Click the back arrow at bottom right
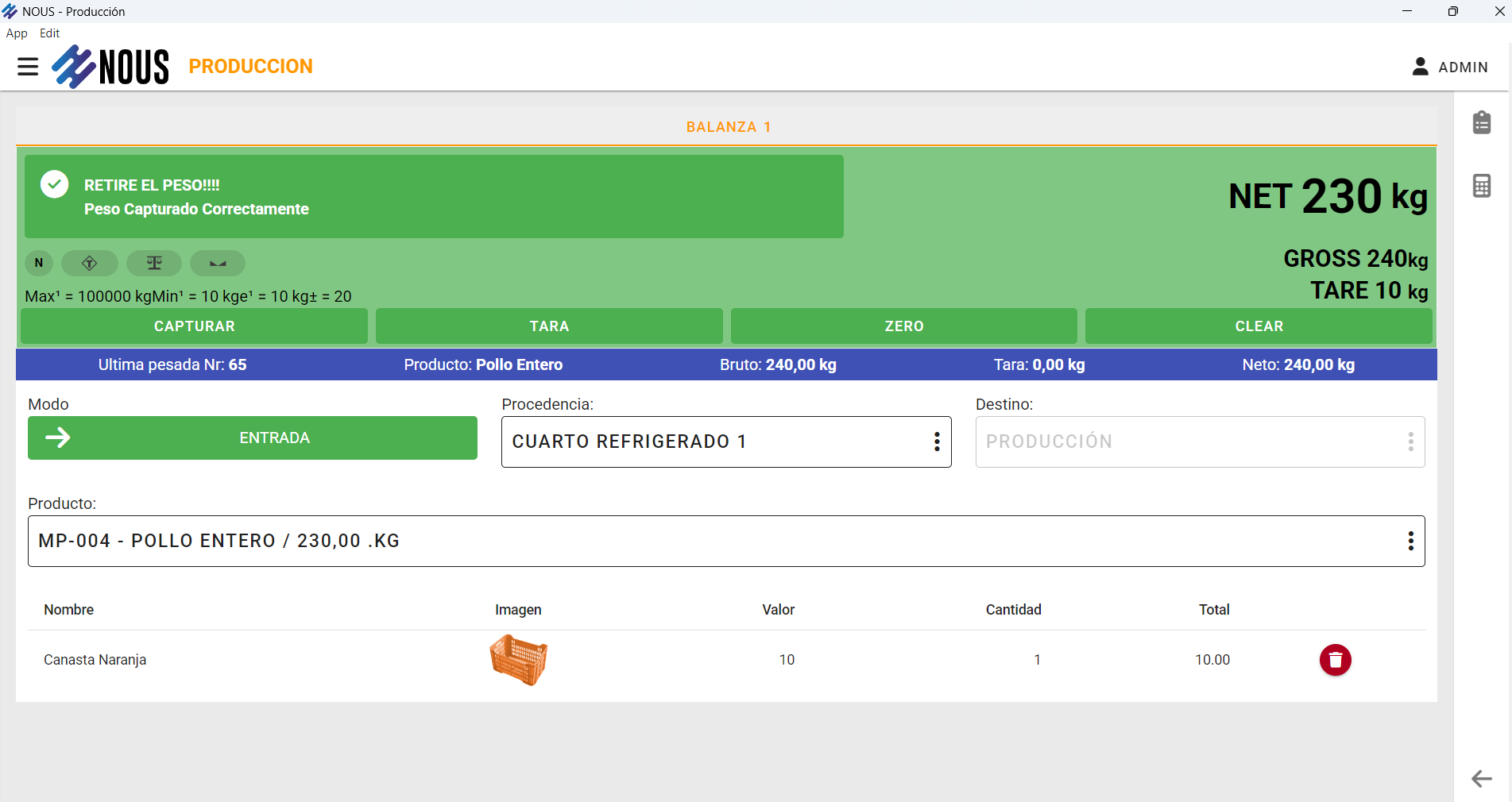Viewport: 1512px width, 802px height. (x=1482, y=779)
